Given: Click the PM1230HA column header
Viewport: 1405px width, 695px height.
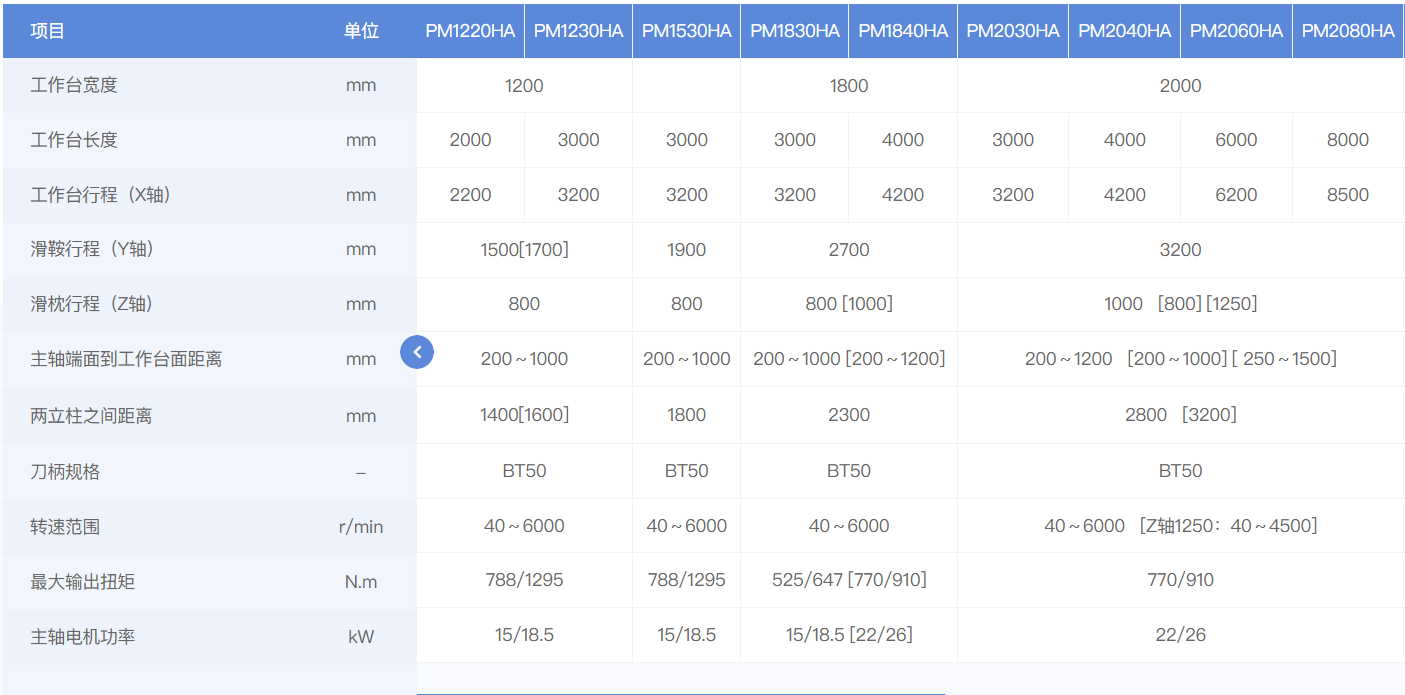Looking at the screenshot, I should click(x=578, y=31).
